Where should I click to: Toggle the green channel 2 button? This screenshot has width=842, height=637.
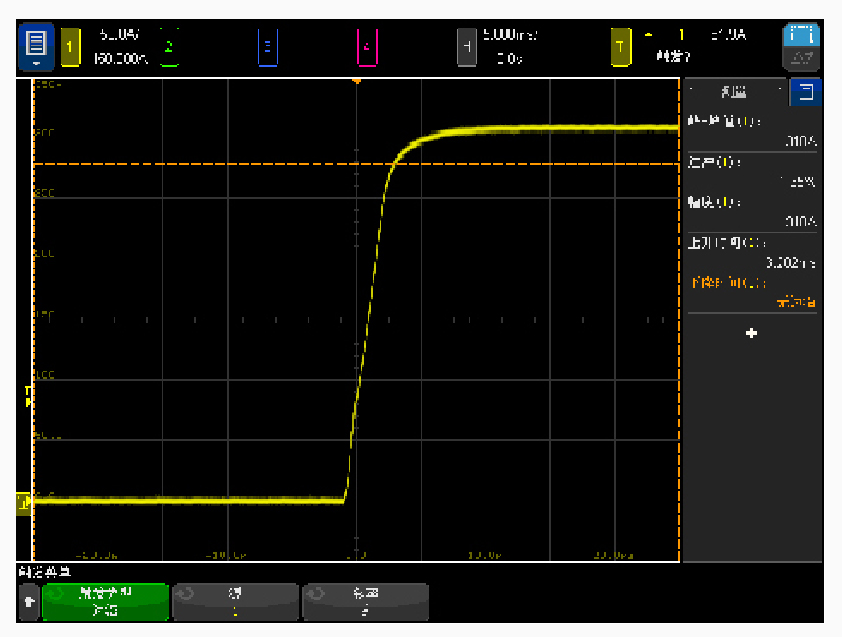click(x=169, y=47)
